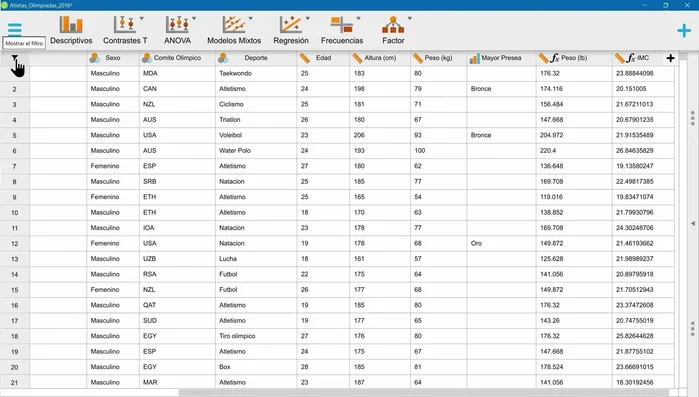This screenshot has width=699, height=397.
Task: Click the IOA committee cell
Action: pyautogui.click(x=177, y=228)
